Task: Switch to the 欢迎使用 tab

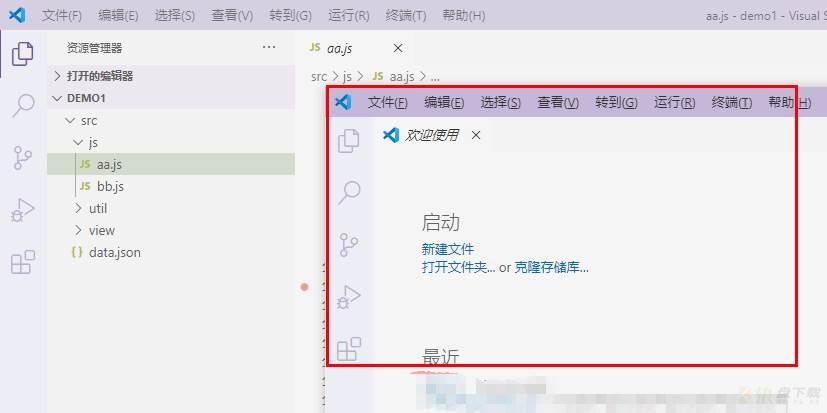Action: 431,136
